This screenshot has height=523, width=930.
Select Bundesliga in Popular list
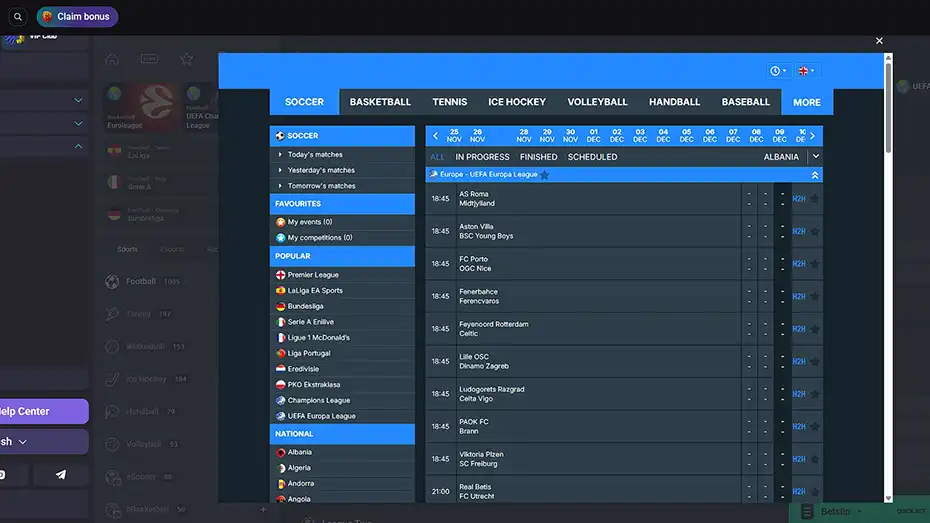(342, 307)
